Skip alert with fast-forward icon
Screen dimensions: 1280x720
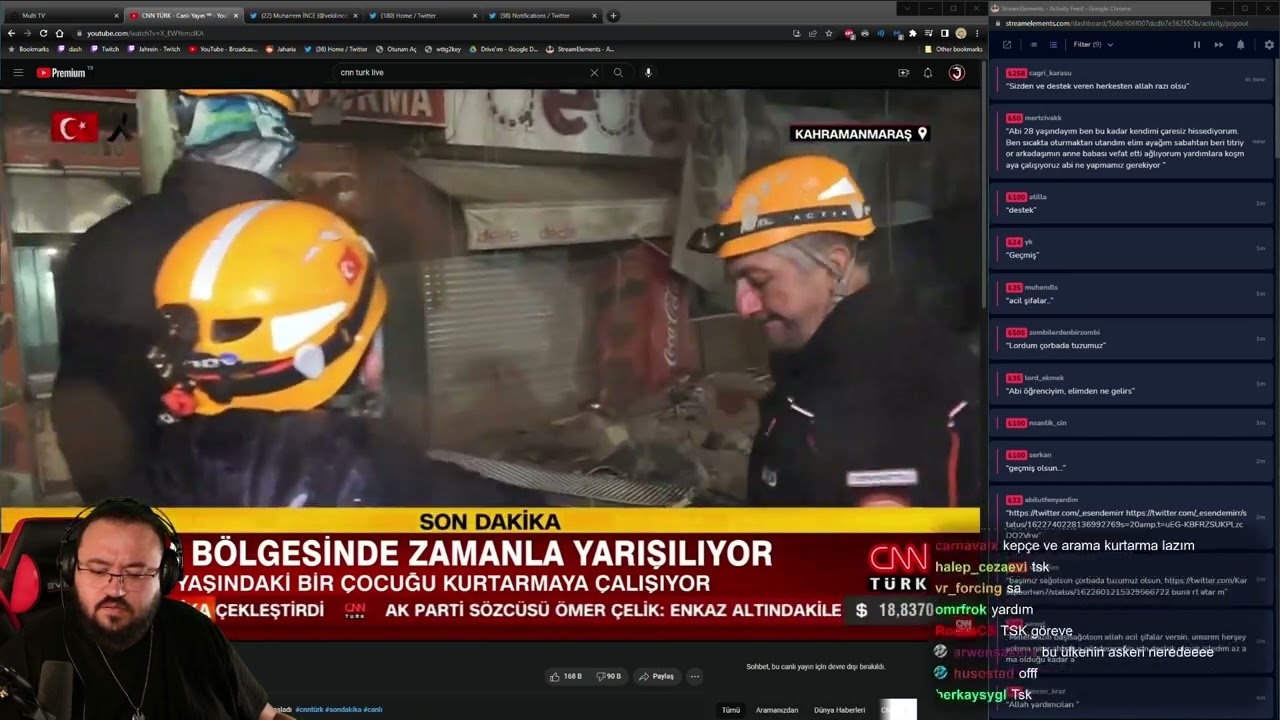[x=1219, y=45]
